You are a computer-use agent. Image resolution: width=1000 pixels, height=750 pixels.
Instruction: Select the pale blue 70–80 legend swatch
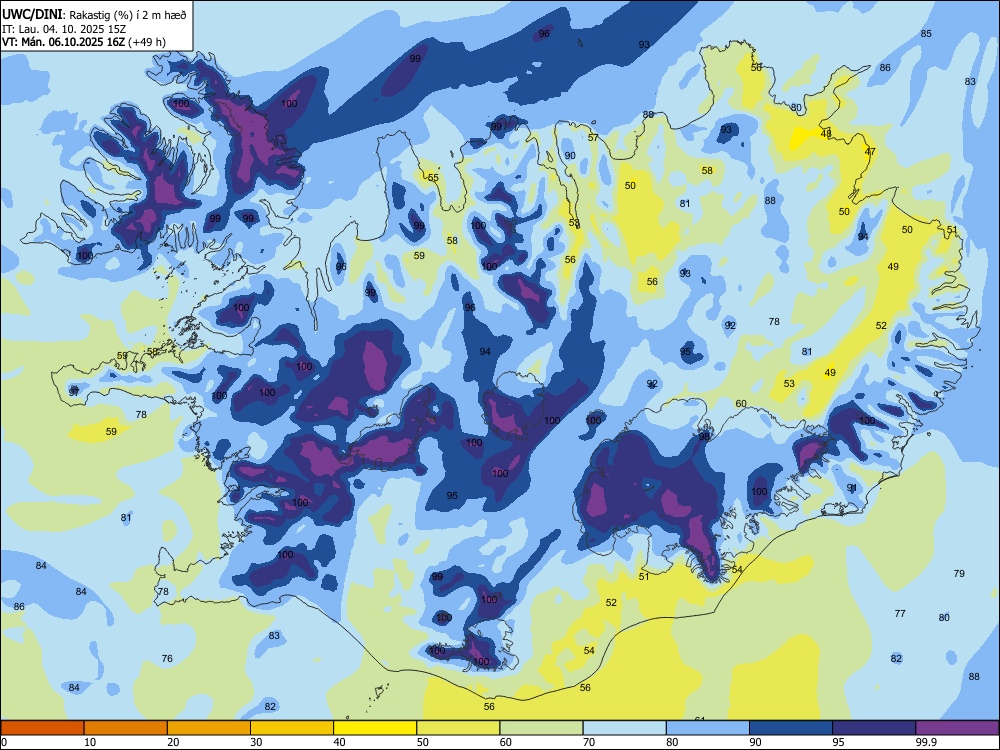624,728
